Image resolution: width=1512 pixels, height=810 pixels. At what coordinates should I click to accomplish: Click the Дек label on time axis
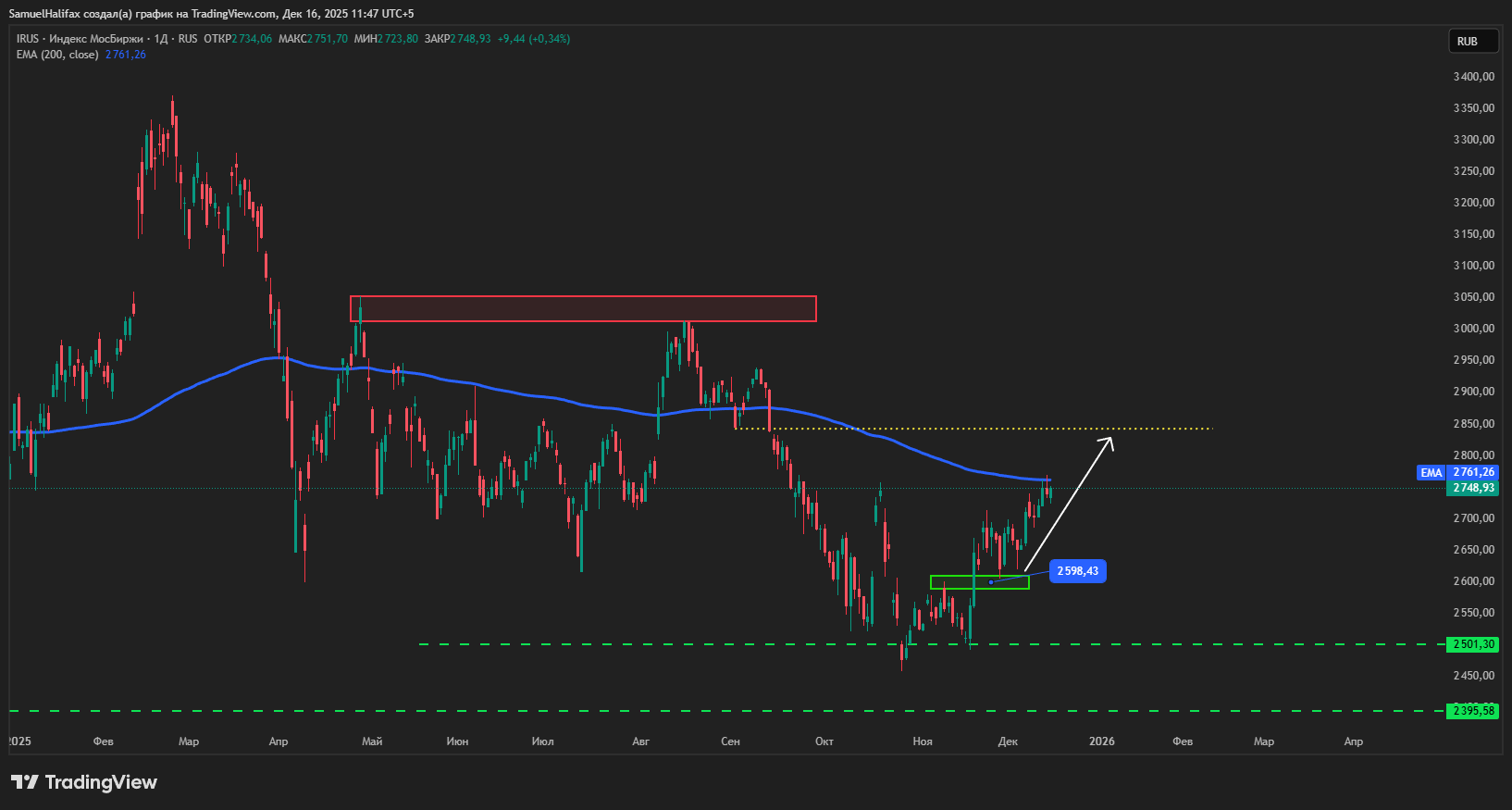[1008, 741]
